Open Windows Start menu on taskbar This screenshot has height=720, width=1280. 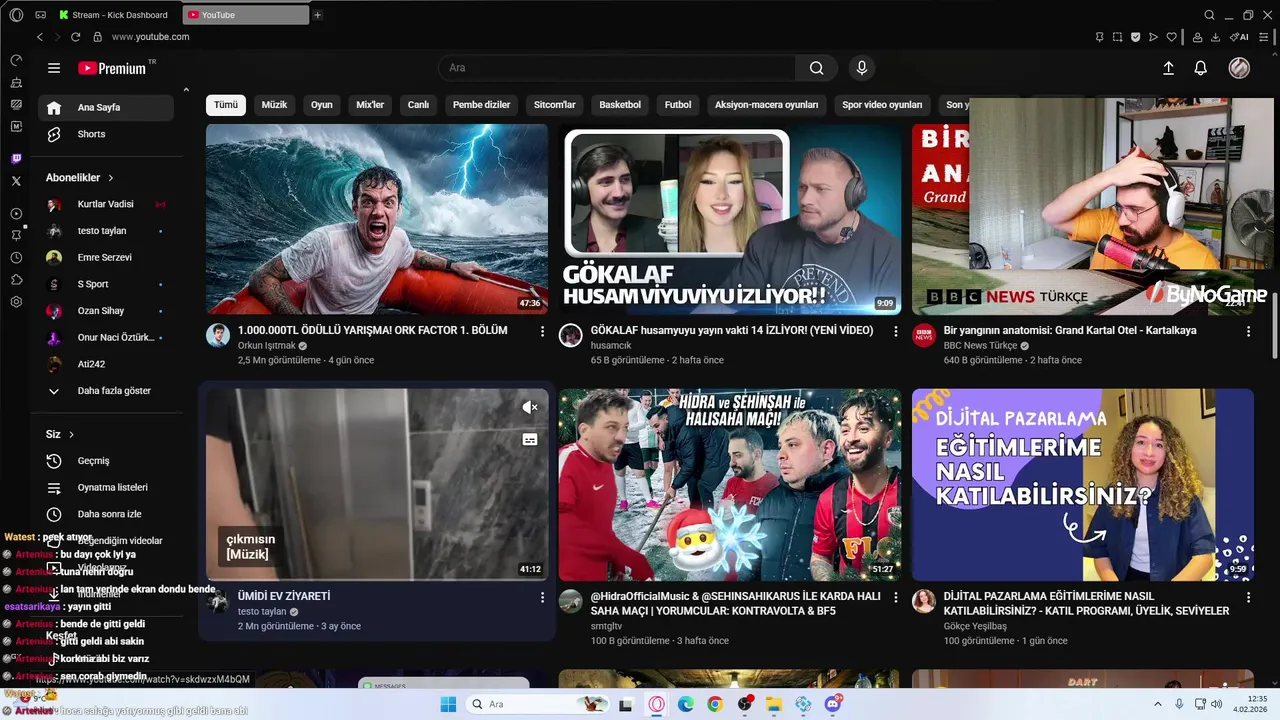(x=448, y=704)
